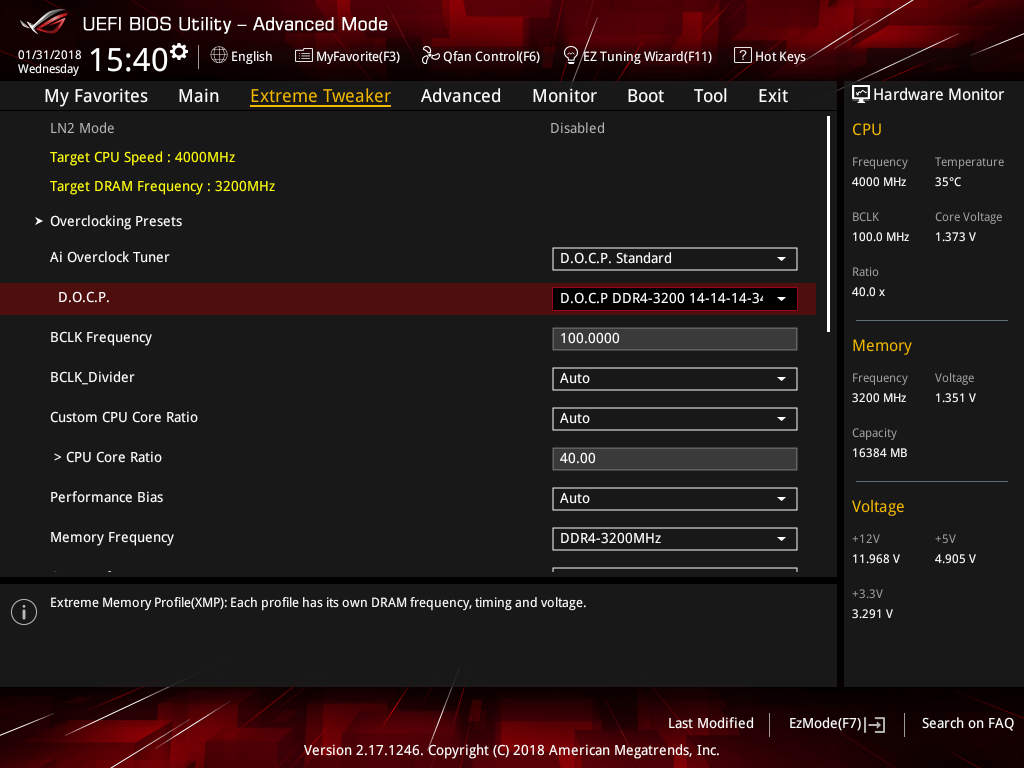Click the EZ Tuning Wizard bulb icon
This screenshot has width=1024, height=768.
[571, 56]
